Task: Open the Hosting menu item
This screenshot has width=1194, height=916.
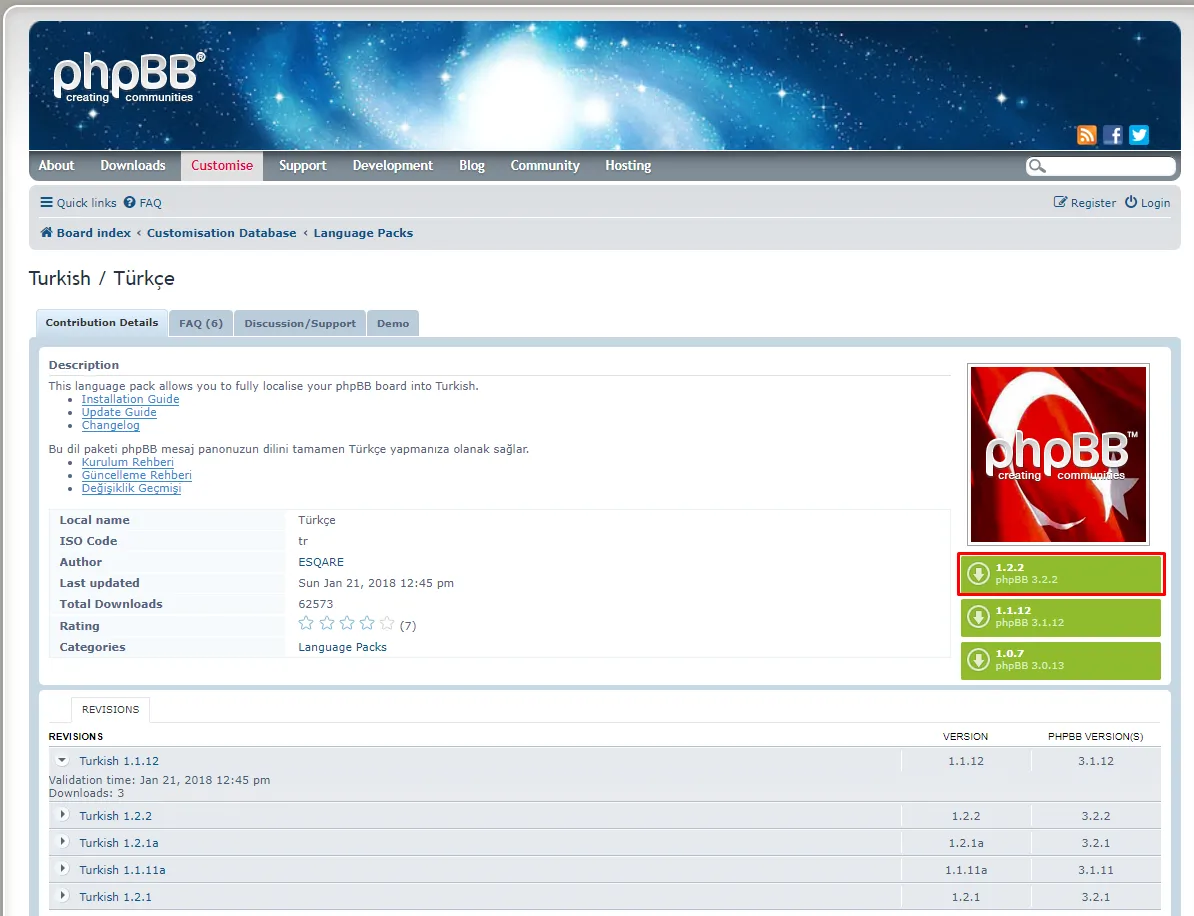Action: 627,165
